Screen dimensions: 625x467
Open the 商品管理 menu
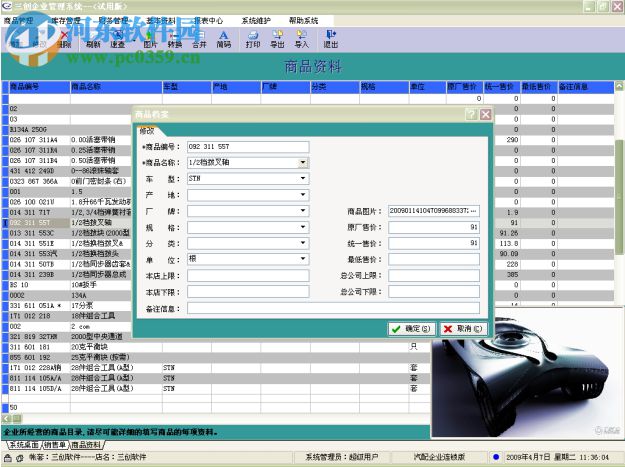[x=18, y=21]
